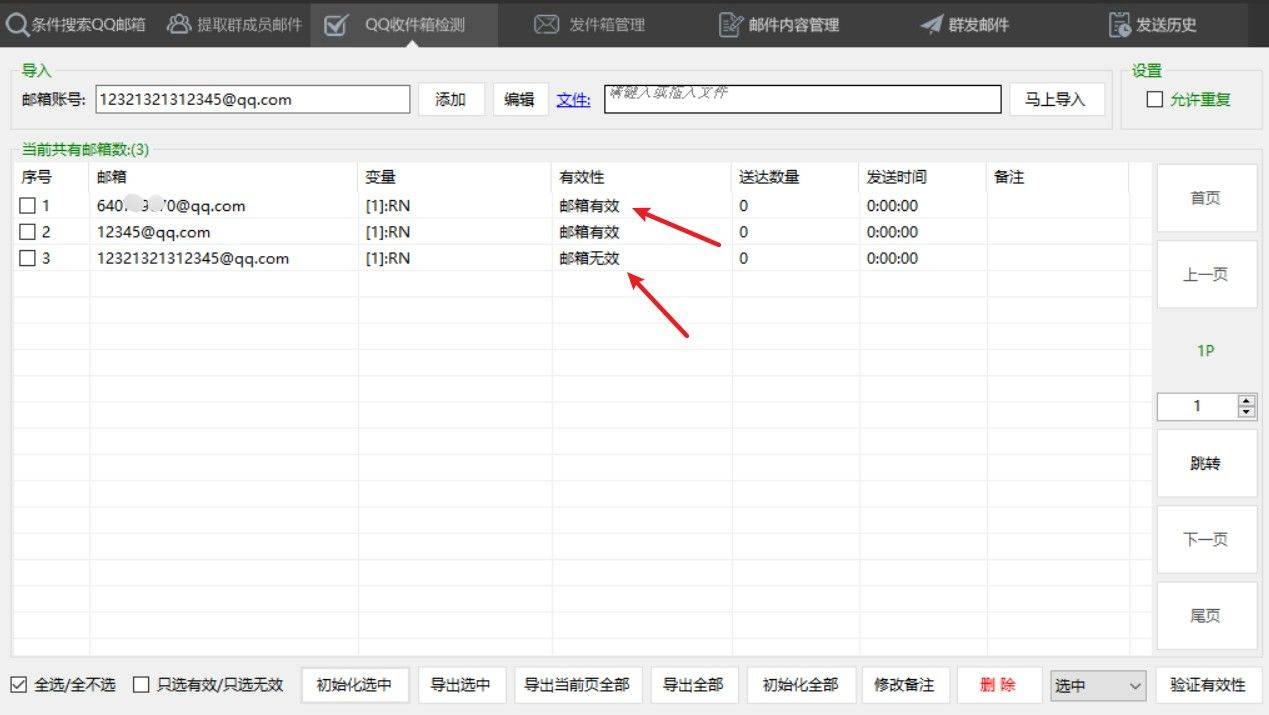Increase the page number with up stepper arrow
This screenshot has height=715, width=1269.
coord(1246,401)
